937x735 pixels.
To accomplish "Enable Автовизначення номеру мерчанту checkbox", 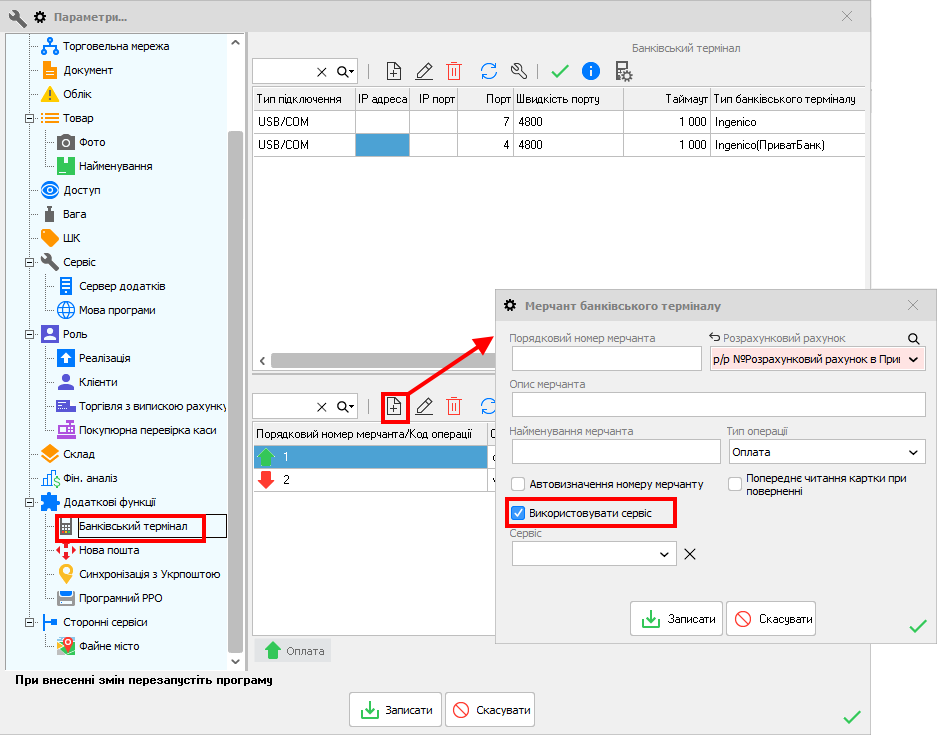I will (x=518, y=484).
